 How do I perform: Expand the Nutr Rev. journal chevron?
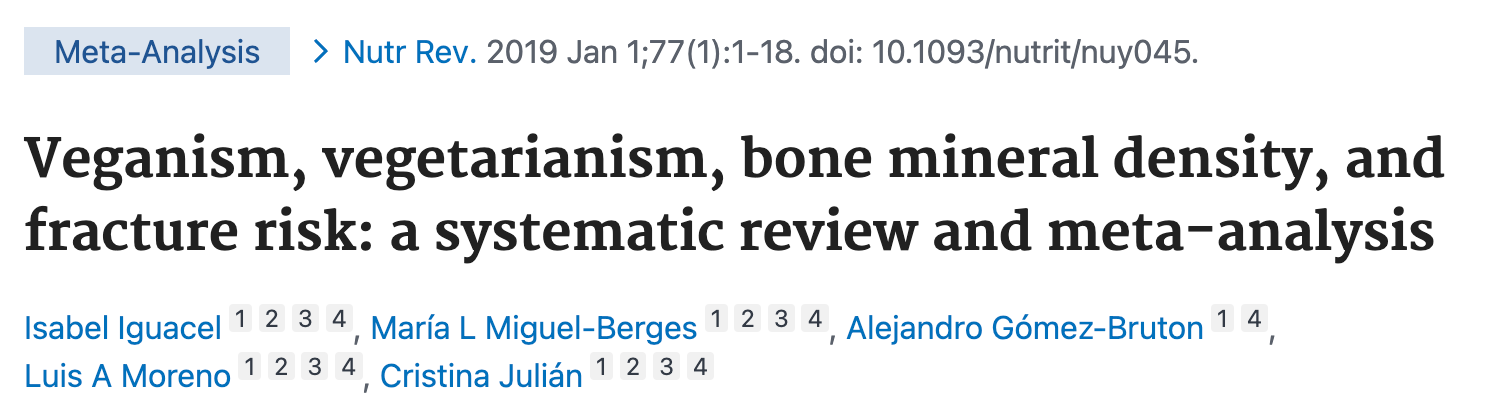point(321,52)
